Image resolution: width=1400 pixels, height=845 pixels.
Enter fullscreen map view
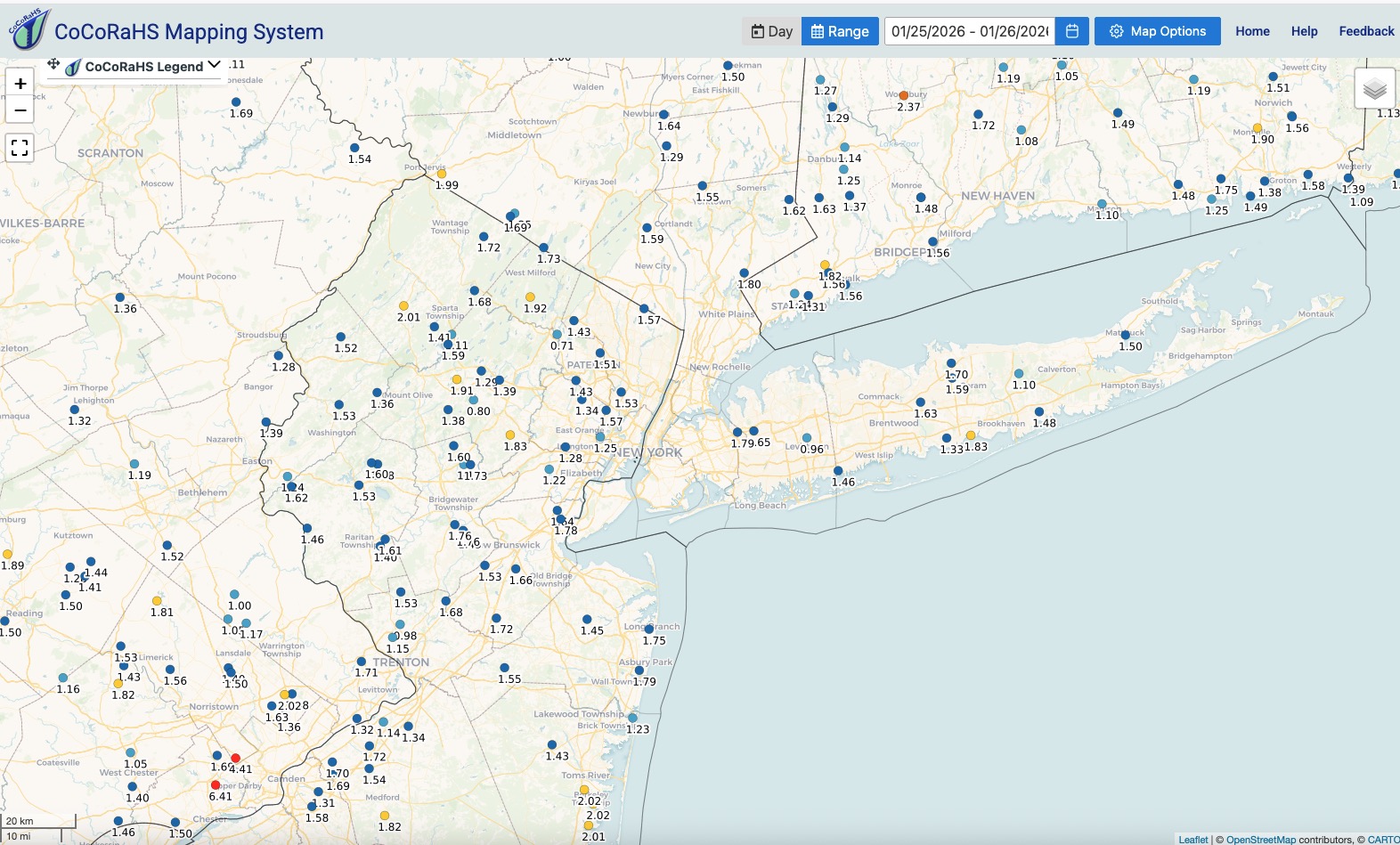click(x=20, y=148)
